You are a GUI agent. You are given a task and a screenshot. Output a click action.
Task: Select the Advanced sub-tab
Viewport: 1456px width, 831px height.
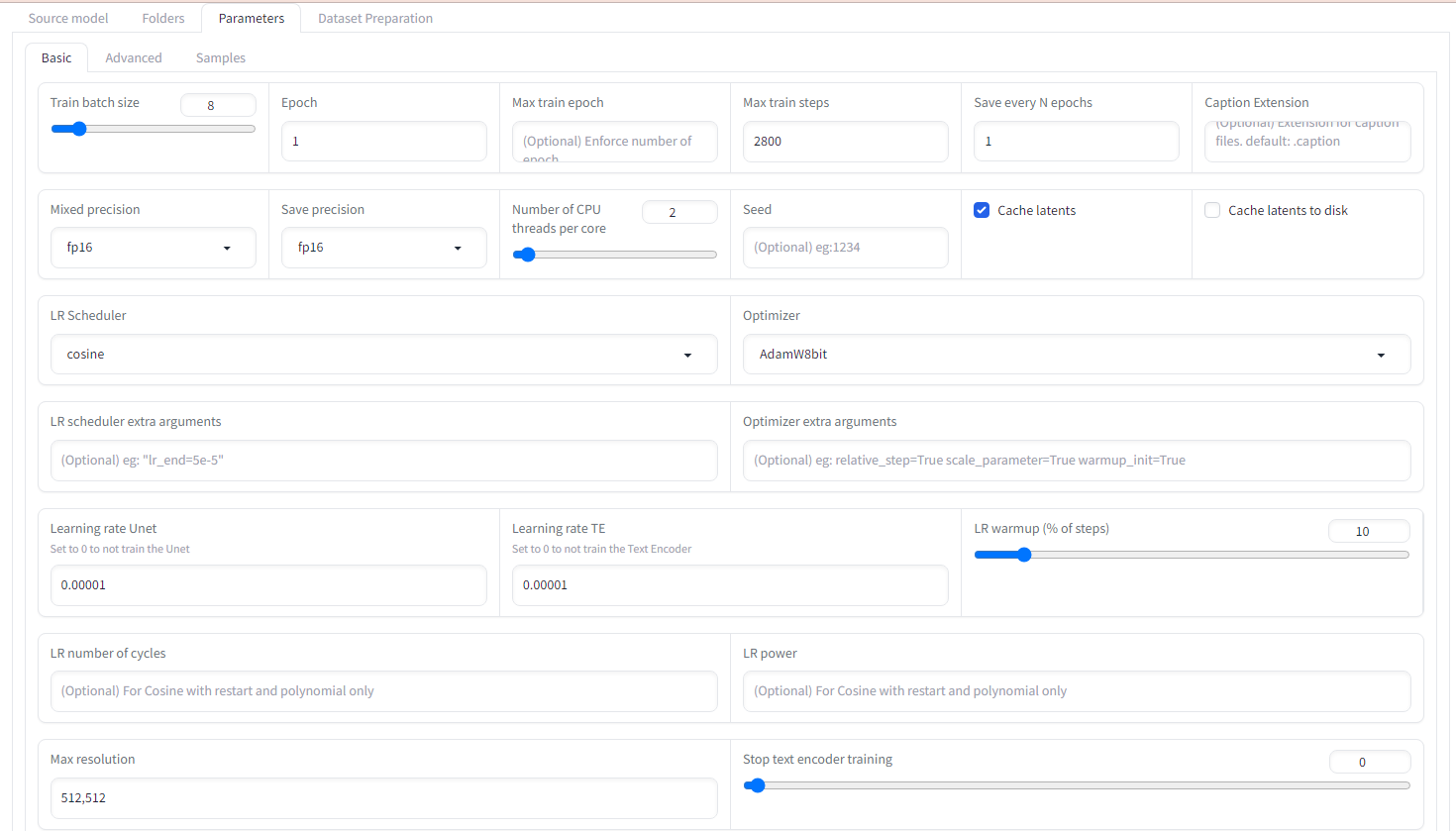[x=134, y=57]
